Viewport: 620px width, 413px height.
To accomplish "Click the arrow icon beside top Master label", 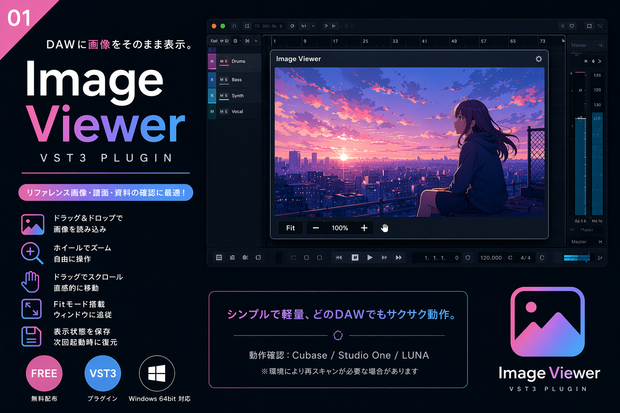I will point(601,45).
